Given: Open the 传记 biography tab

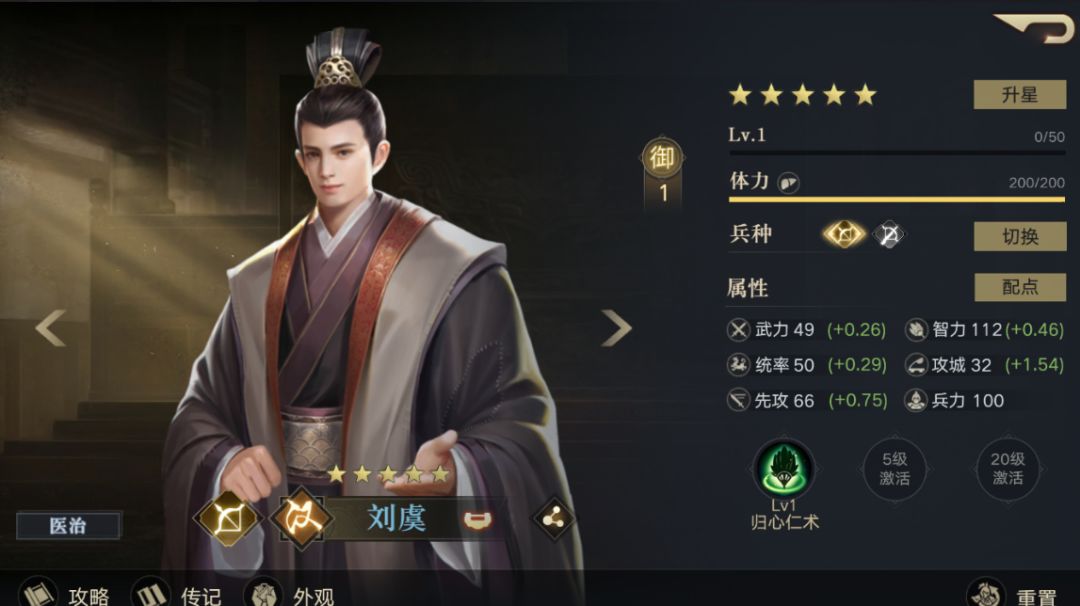Looking at the screenshot, I should coord(176,594).
